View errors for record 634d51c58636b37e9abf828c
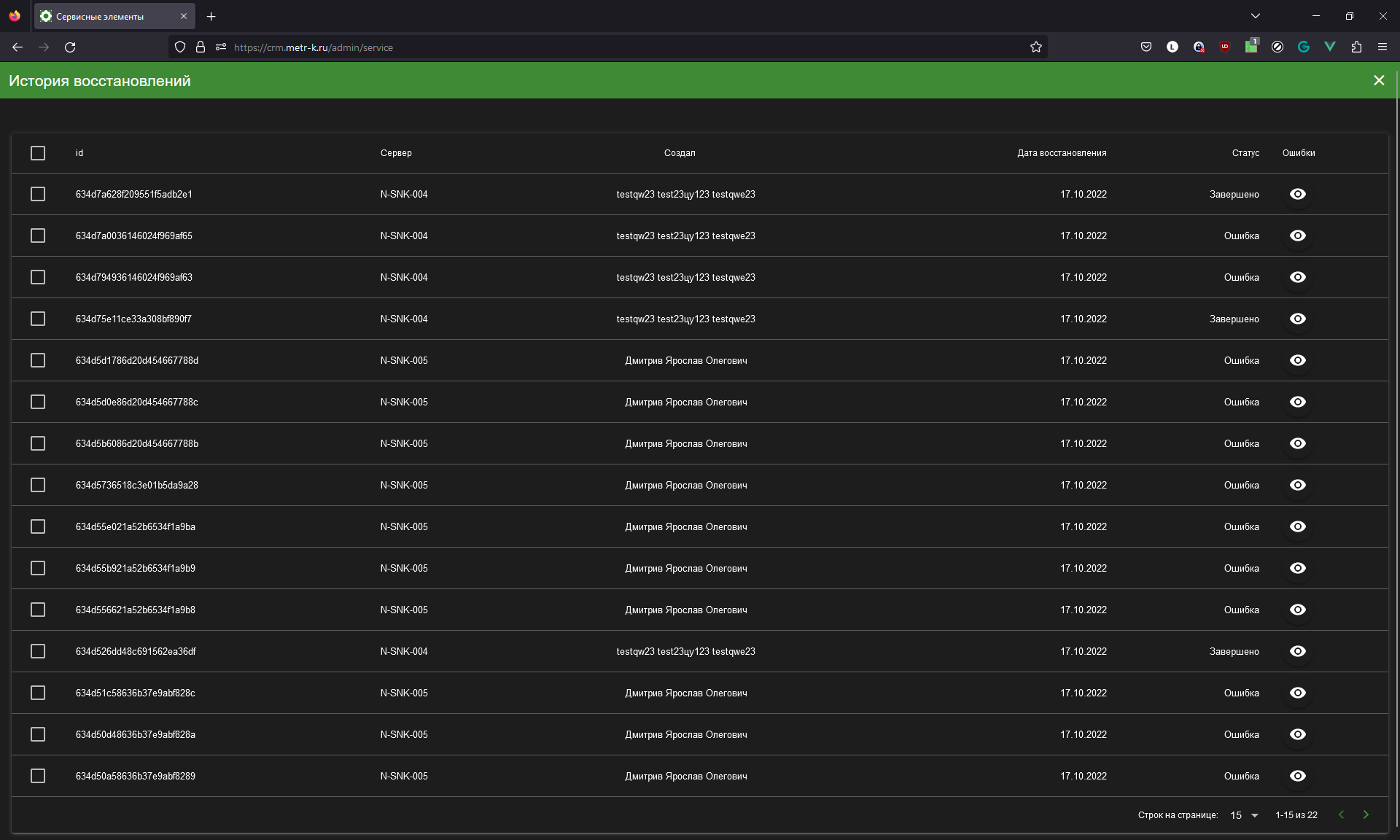The image size is (1400, 840). pos(1298,693)
